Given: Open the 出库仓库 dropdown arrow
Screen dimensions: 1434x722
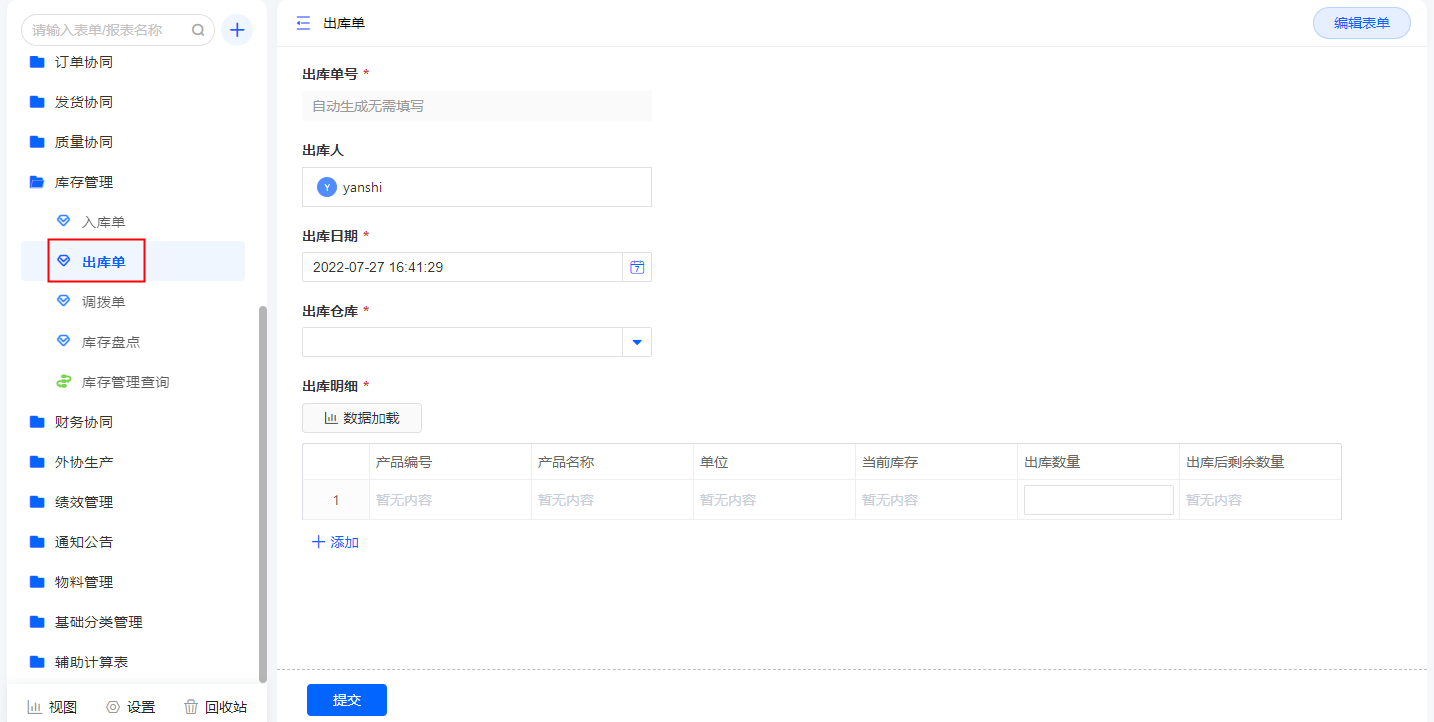Looking at the screenshot, I should point(637,342).
